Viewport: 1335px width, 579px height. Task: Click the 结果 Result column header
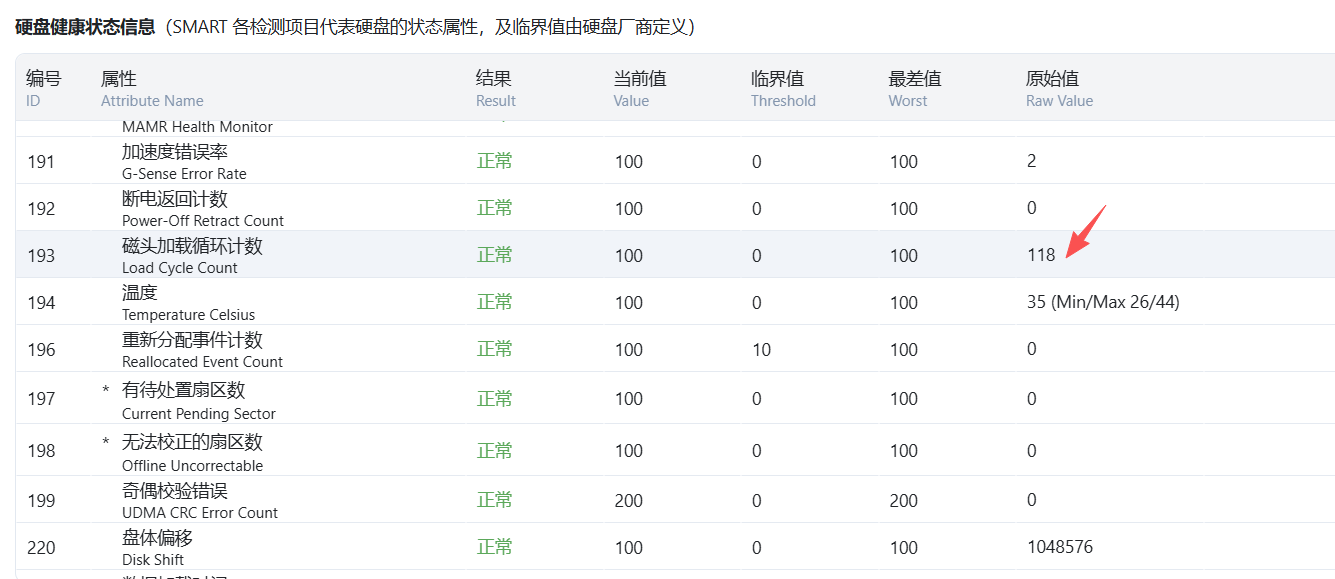click(495, 88)
